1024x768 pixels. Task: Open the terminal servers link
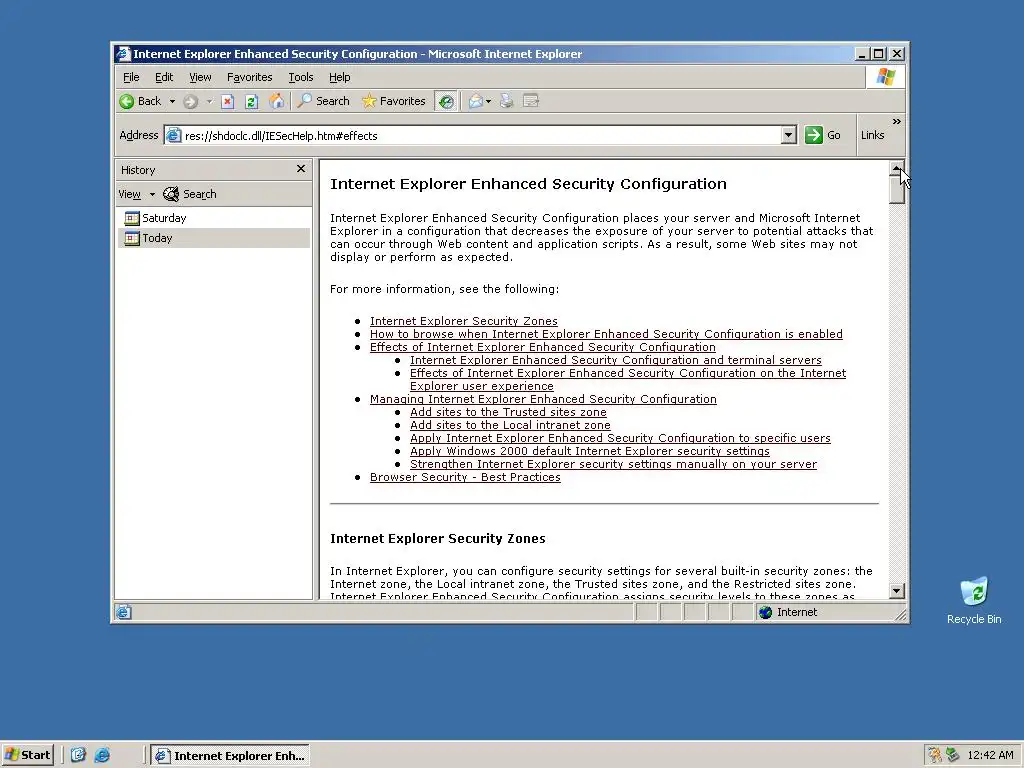[x=616, y=360]
